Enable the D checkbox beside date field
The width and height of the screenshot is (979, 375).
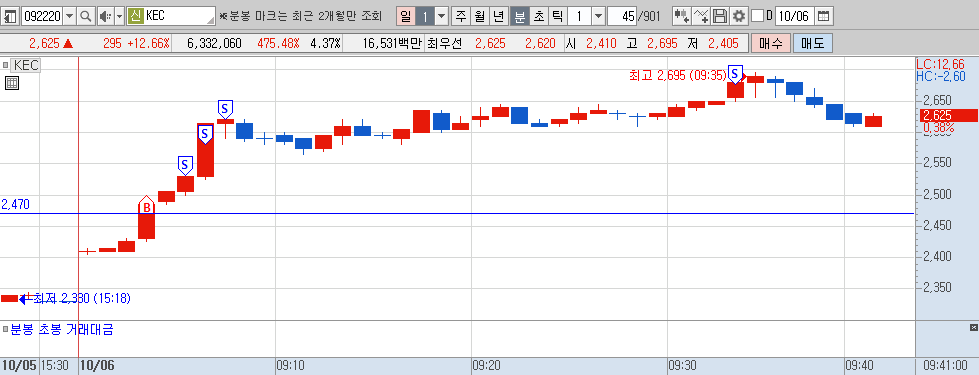click(757, 16)
